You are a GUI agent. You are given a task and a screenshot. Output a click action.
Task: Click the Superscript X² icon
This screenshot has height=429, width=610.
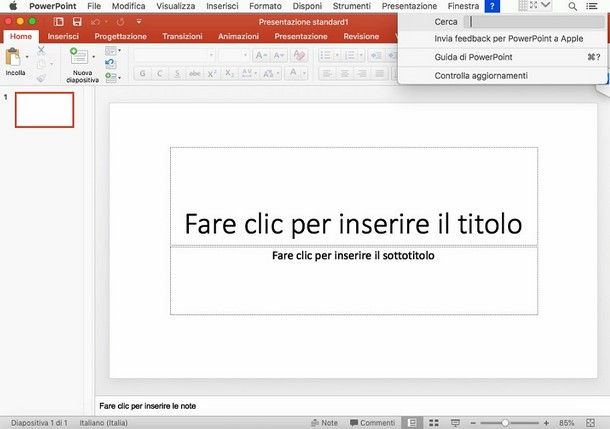coord(212,74)
